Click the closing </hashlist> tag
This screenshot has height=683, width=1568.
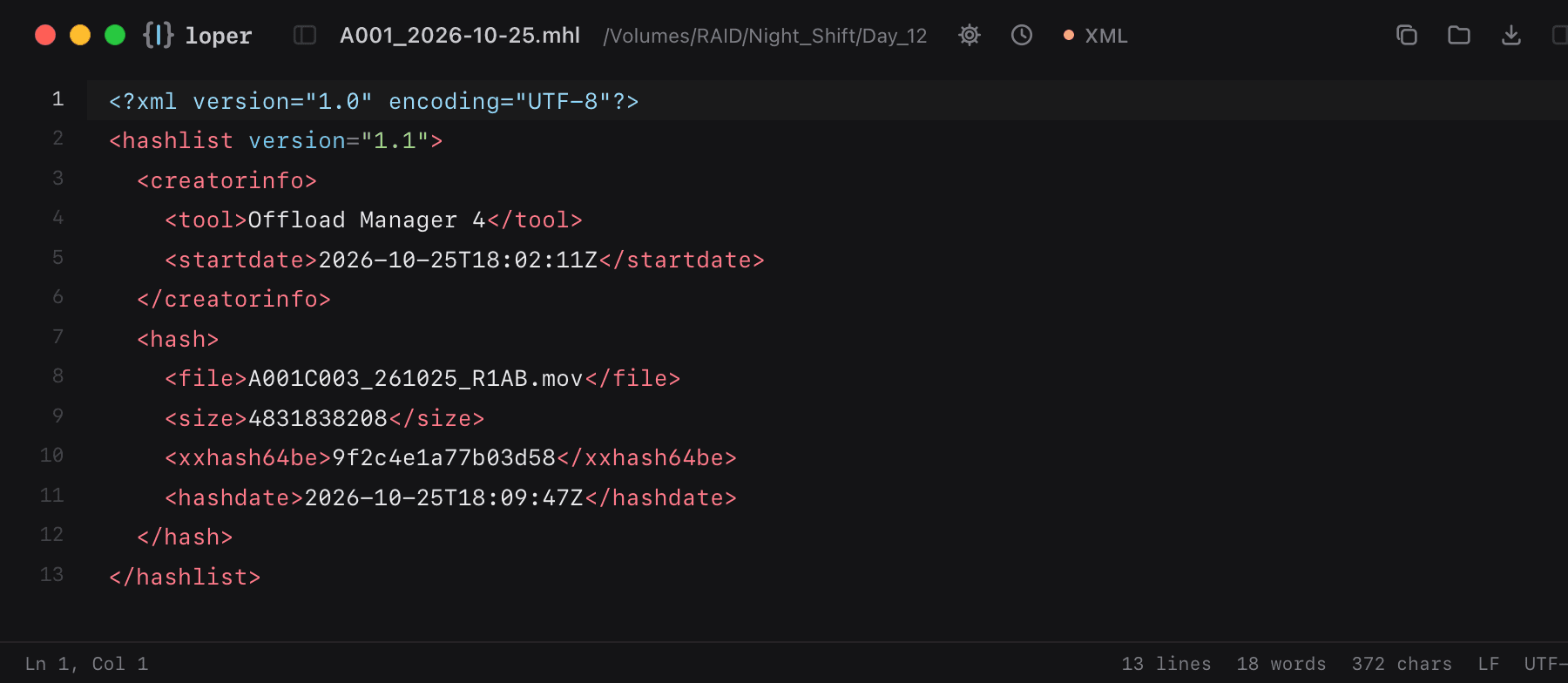pos(185,577)
